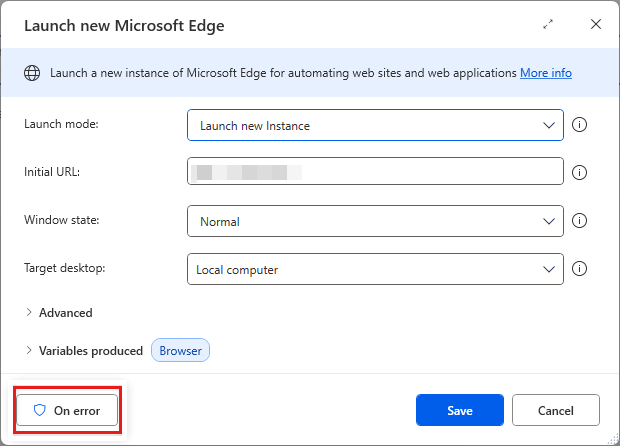Expand the dialog with the resize arrows icon
The width and height of the screenshot is (620, 446).
(548, 25)
